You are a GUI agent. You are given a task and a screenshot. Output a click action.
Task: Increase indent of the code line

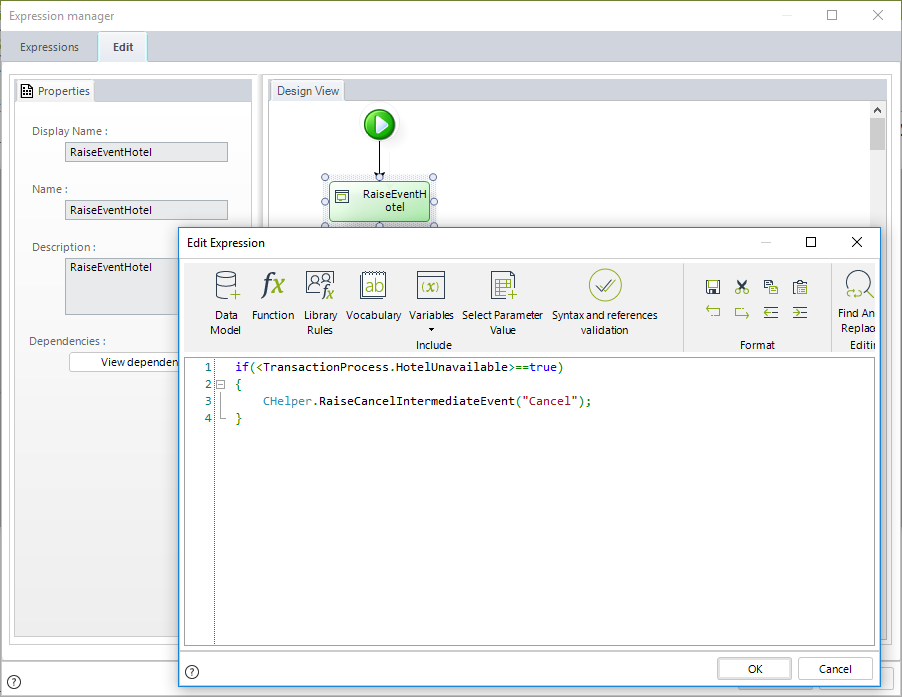(x=799, y=312)
